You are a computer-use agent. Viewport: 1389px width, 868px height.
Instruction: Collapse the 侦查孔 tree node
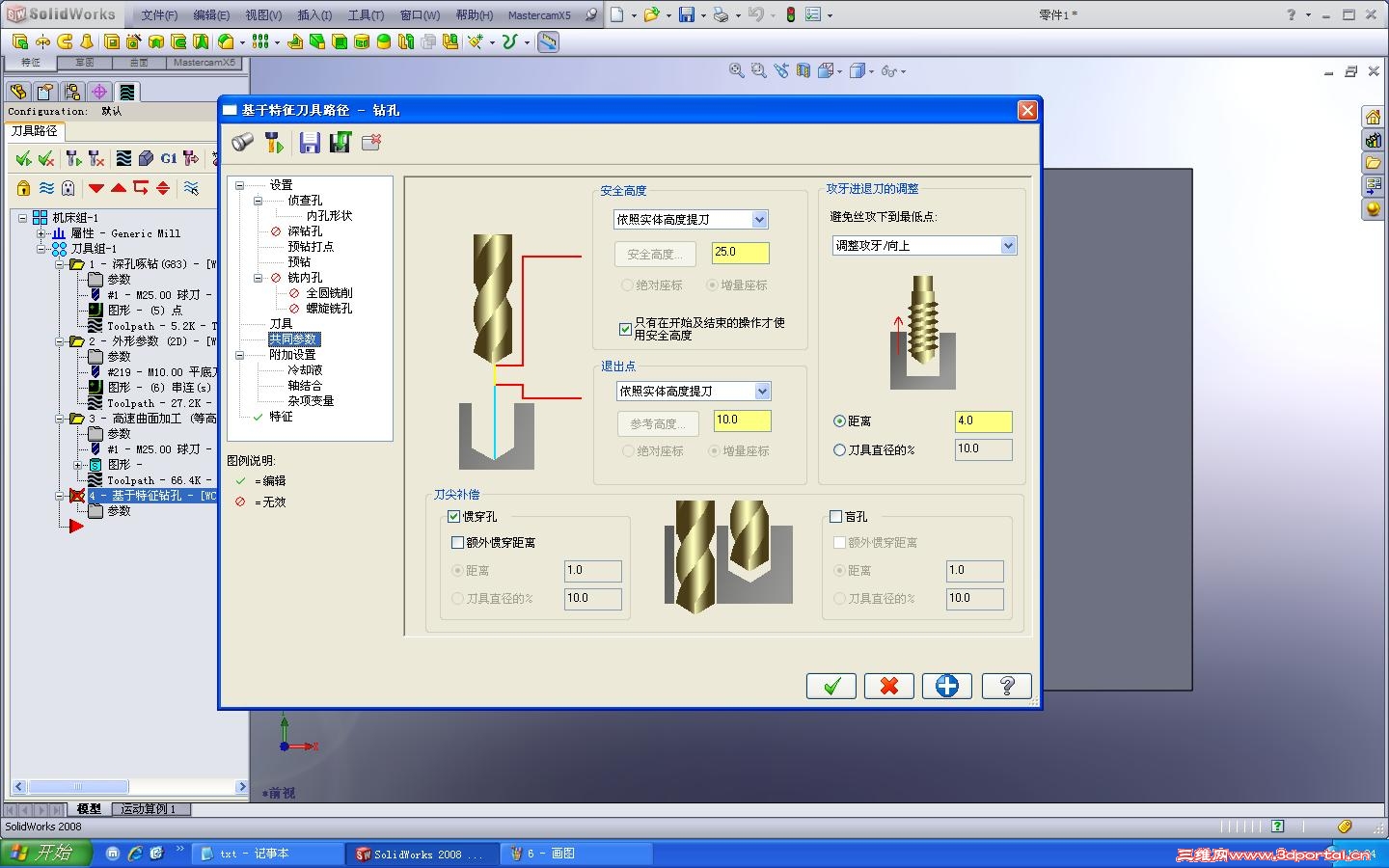point(258,201)
